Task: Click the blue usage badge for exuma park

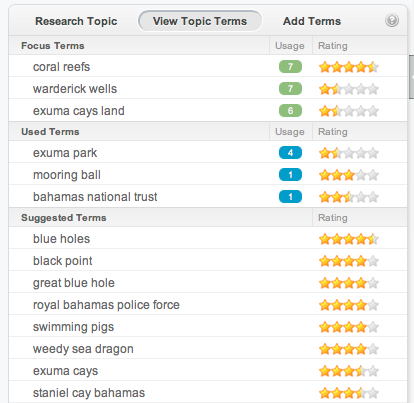Action: (x=290, y=153)
